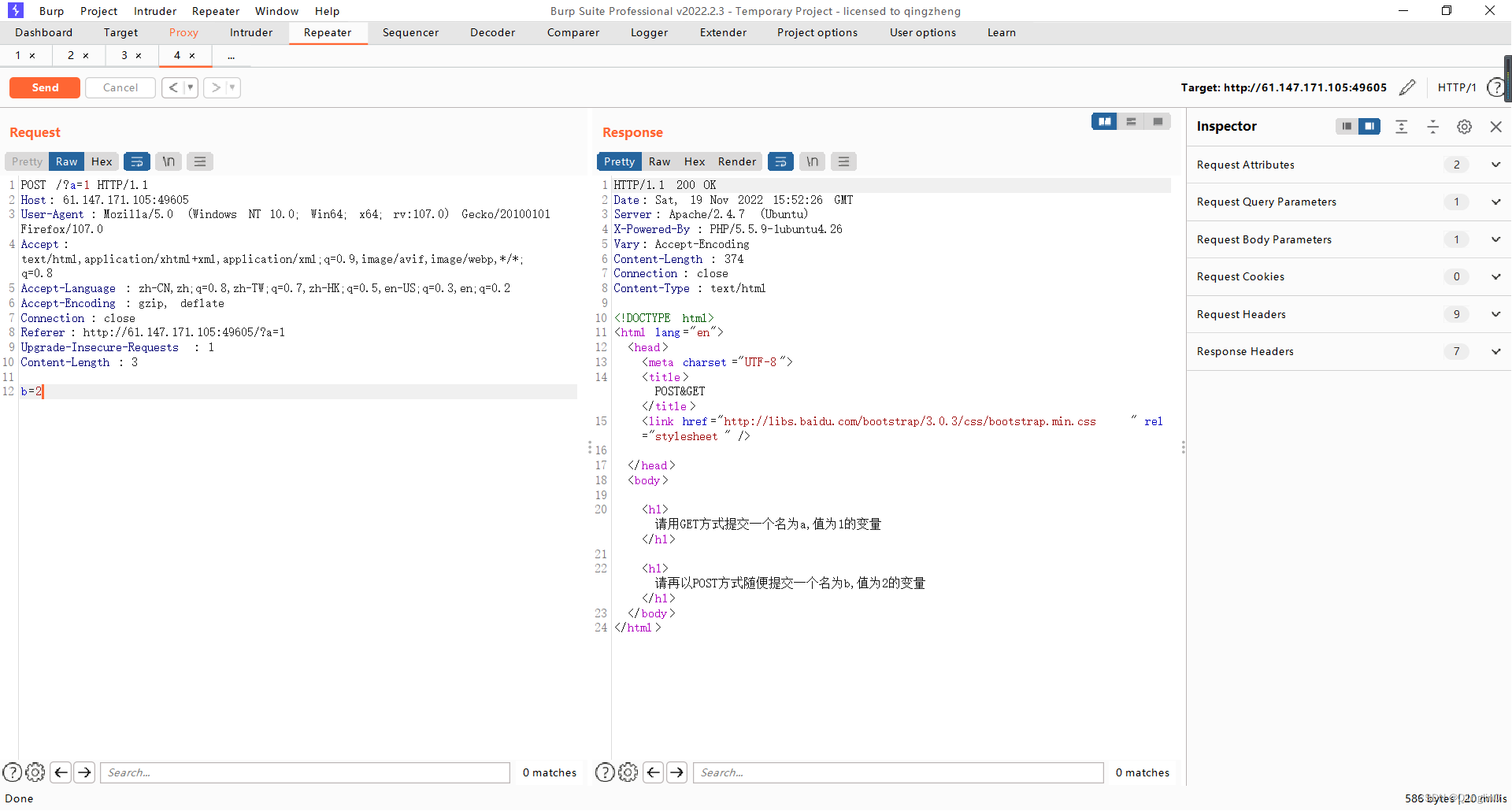Click the splitter handle between Request and Response
The width and height of the screenshot is (1512, 811).
tap(589, 447)
